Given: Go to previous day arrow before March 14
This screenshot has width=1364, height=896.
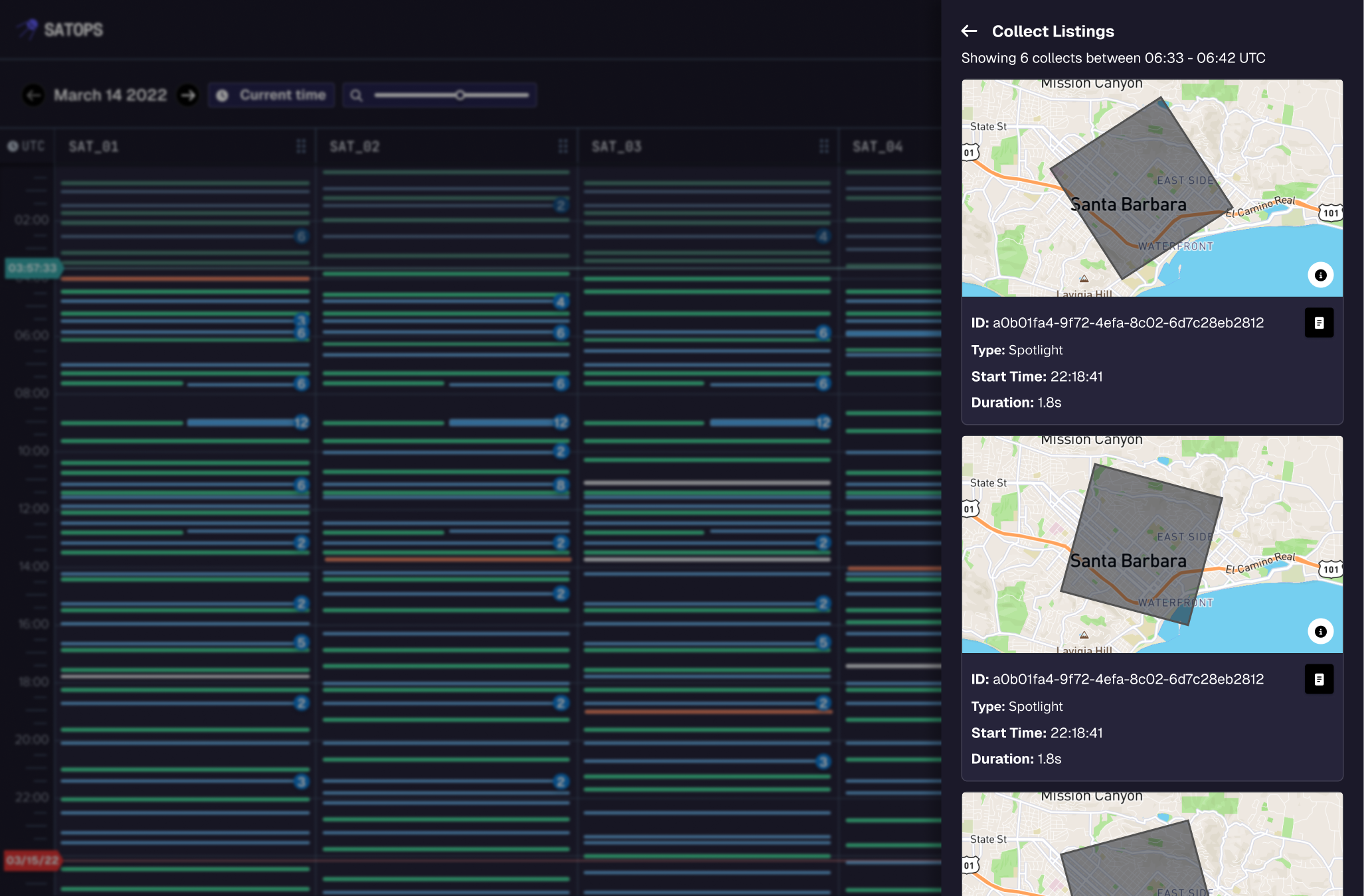Looking at the screenshot, I should 33,95.
